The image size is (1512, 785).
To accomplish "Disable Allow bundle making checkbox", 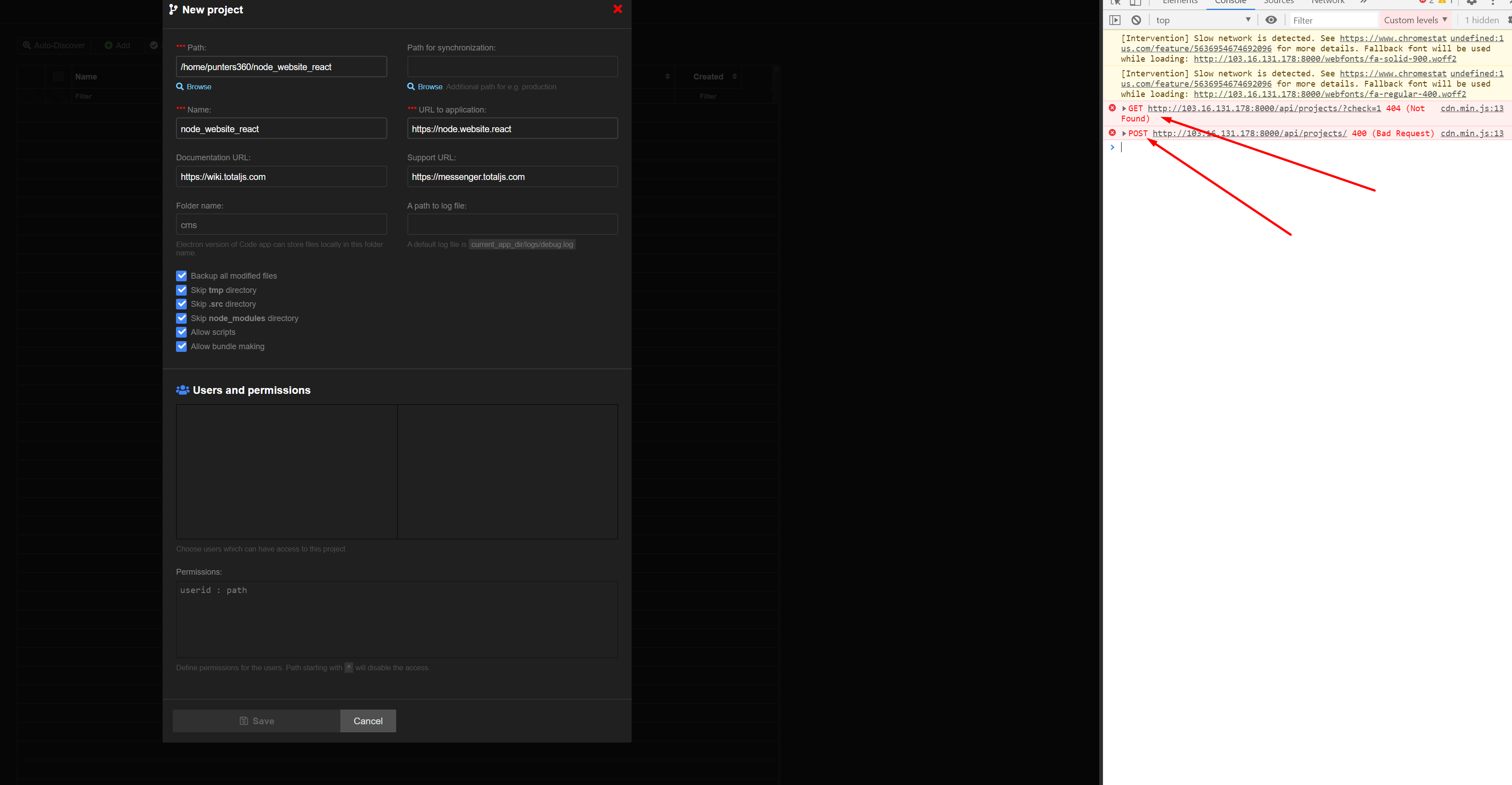I will (181, 346).
